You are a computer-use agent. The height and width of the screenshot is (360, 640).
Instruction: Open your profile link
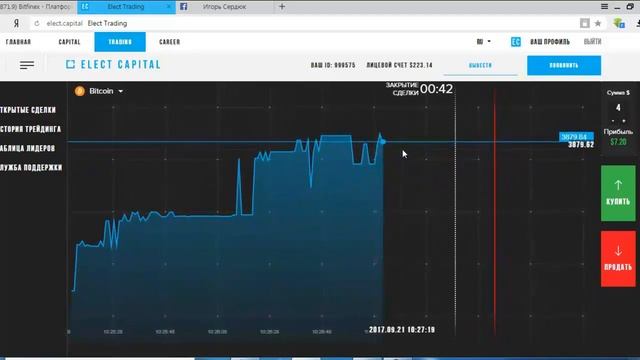pyautogui.click(x=549, y=42)
